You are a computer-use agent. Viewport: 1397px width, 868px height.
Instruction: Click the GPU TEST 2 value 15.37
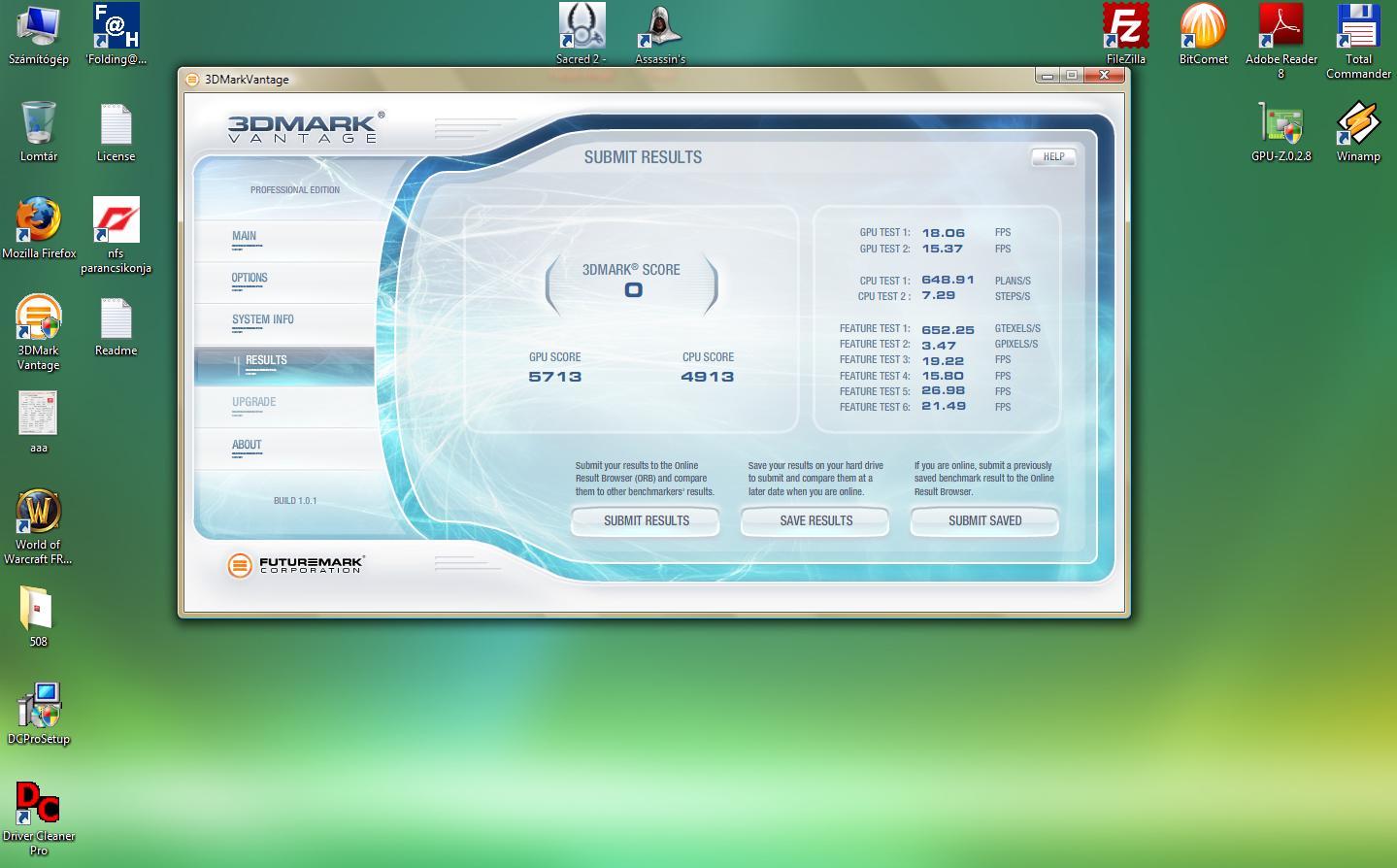[x=943, y=250]
